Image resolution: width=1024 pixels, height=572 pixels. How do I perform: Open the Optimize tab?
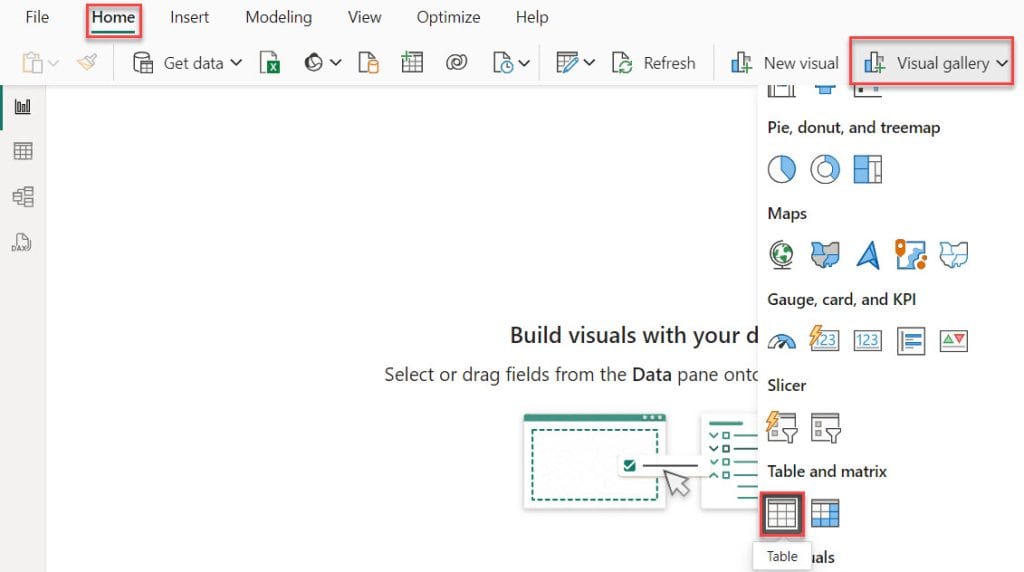pos(448,18)
